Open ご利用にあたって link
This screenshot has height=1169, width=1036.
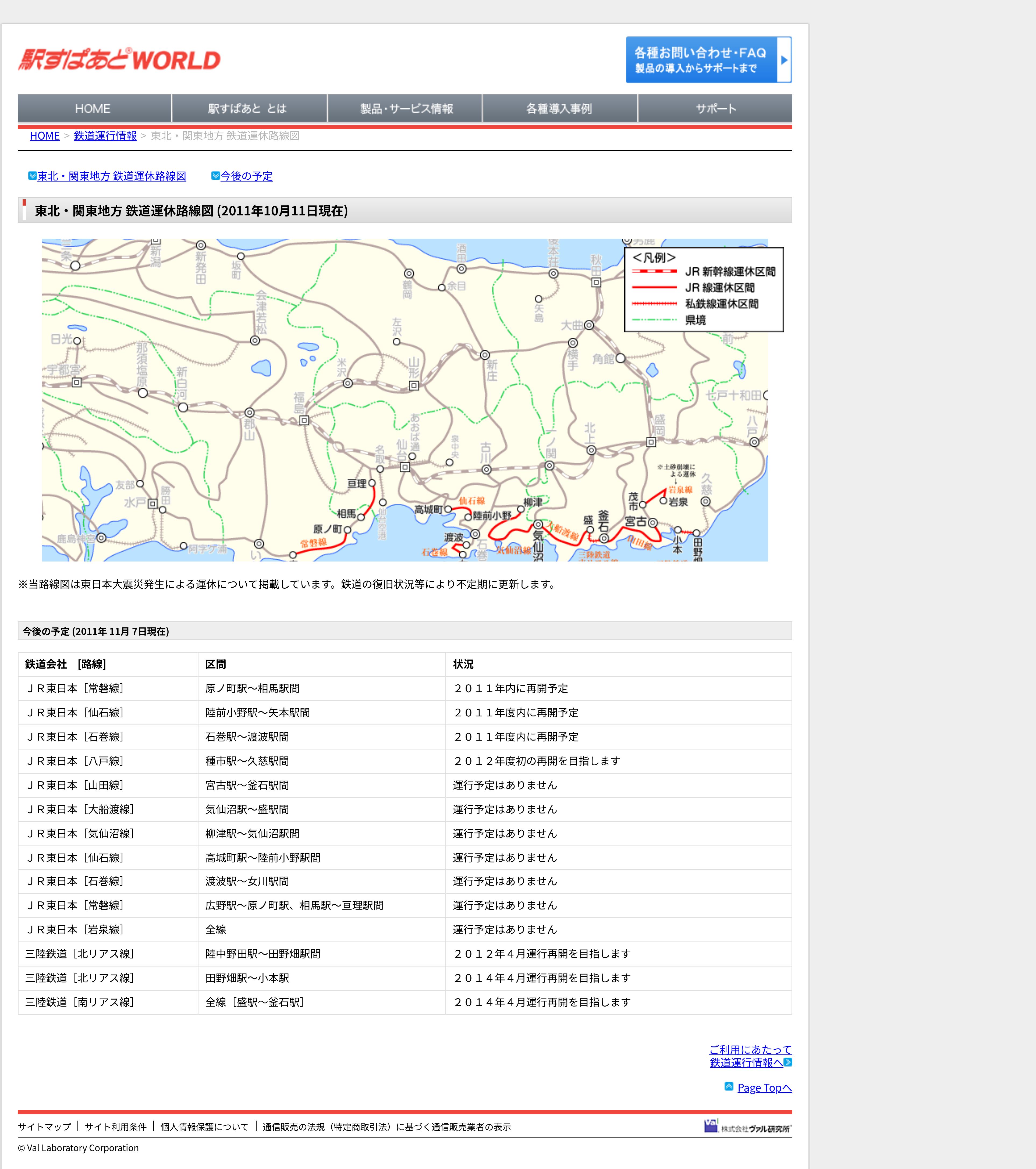click(x=750, y=1050)
